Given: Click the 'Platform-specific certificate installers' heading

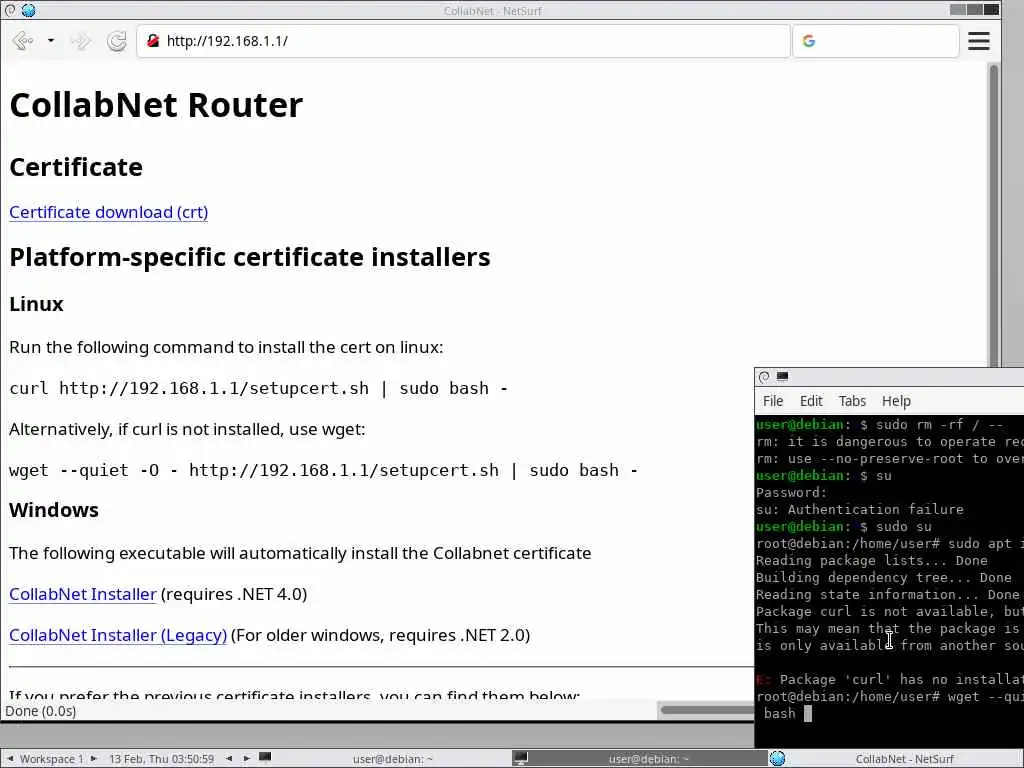Looking at the screenshot, I should pyautogui.click(x=249, y=257).
